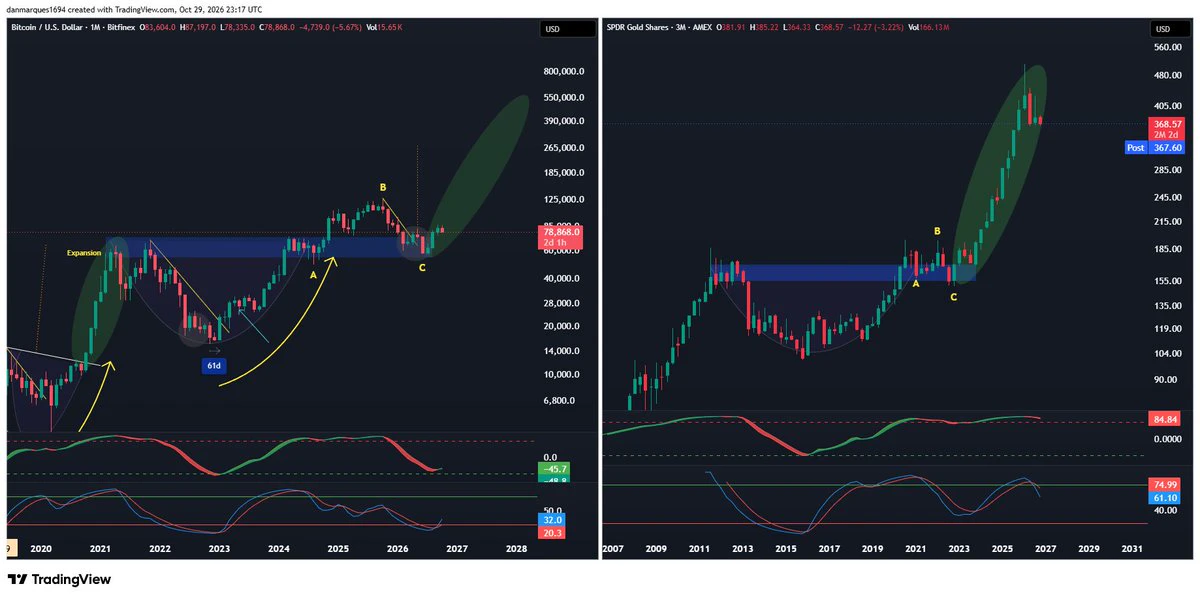Click the blue 32.0 oscillator value

click(x=553, y=520)
